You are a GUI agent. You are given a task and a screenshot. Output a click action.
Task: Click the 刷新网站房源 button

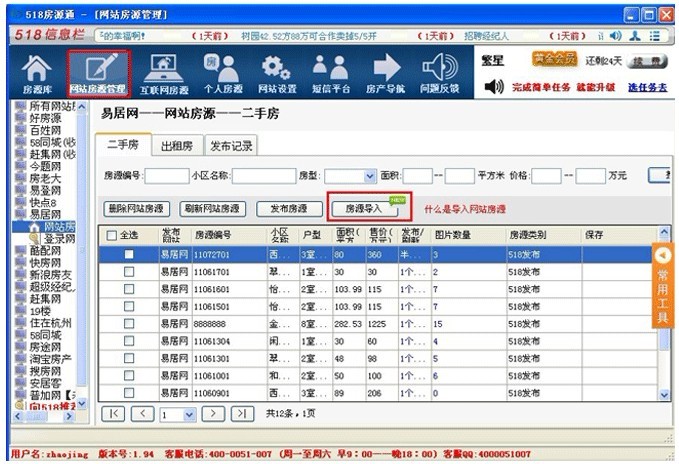pyautogui.click(x=212, y=209)
